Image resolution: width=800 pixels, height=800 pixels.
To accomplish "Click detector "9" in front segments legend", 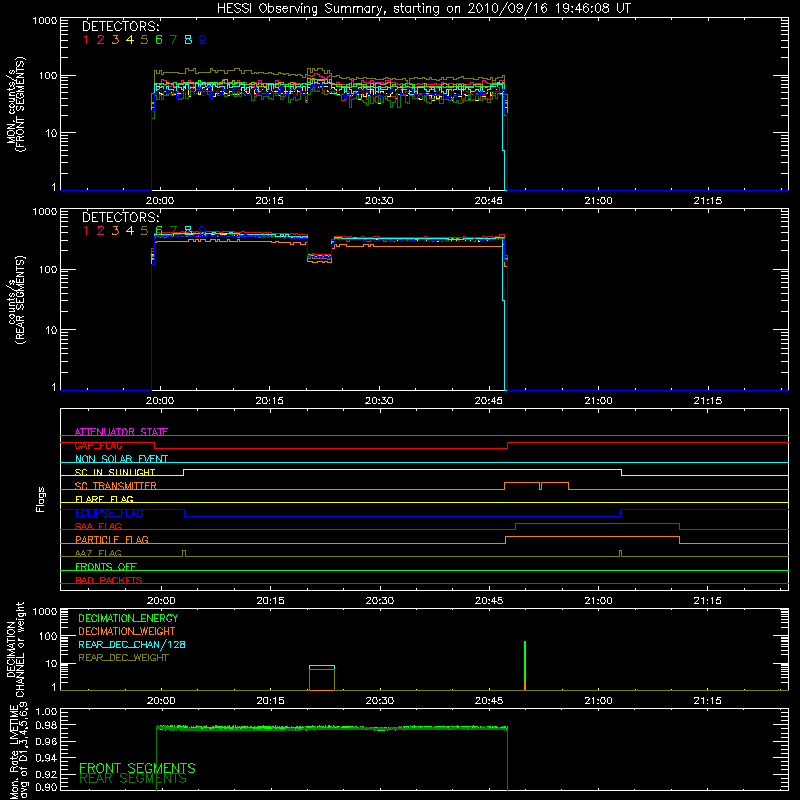I will (203, 40).
